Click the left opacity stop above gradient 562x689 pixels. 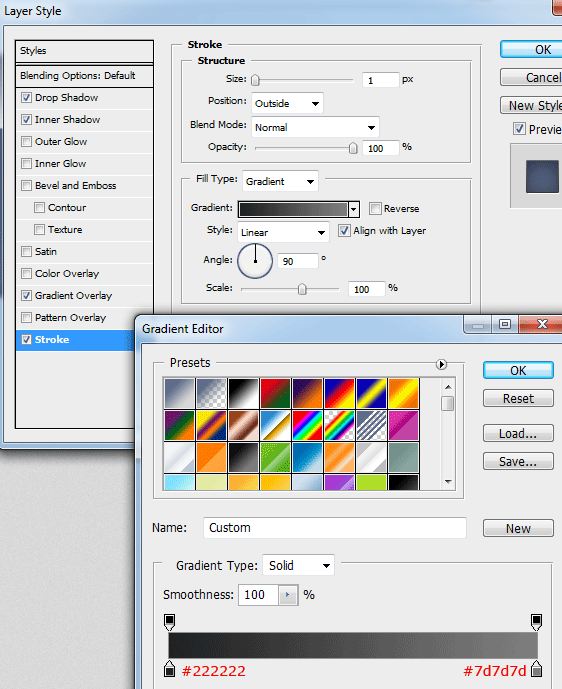[x=170, y=622]
